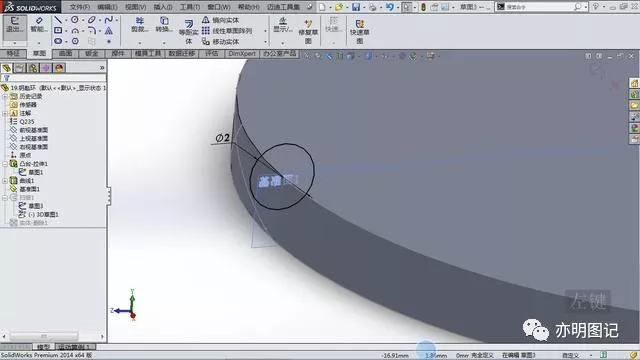Viewport: 640px width, 360px height.
Task: Select the Circle sketch tool
Action: (x=75, y=20)
